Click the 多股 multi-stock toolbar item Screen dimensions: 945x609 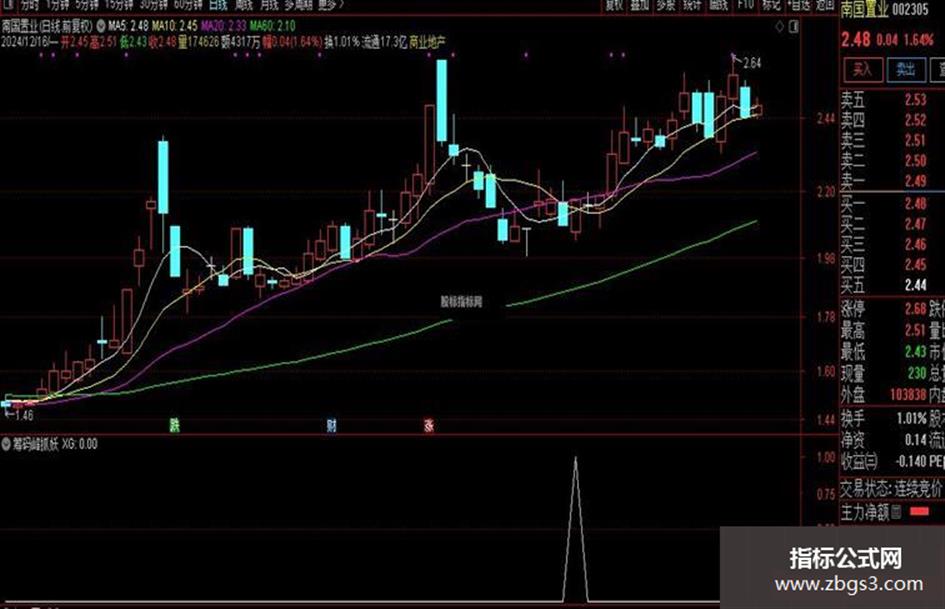click(666, 5)
